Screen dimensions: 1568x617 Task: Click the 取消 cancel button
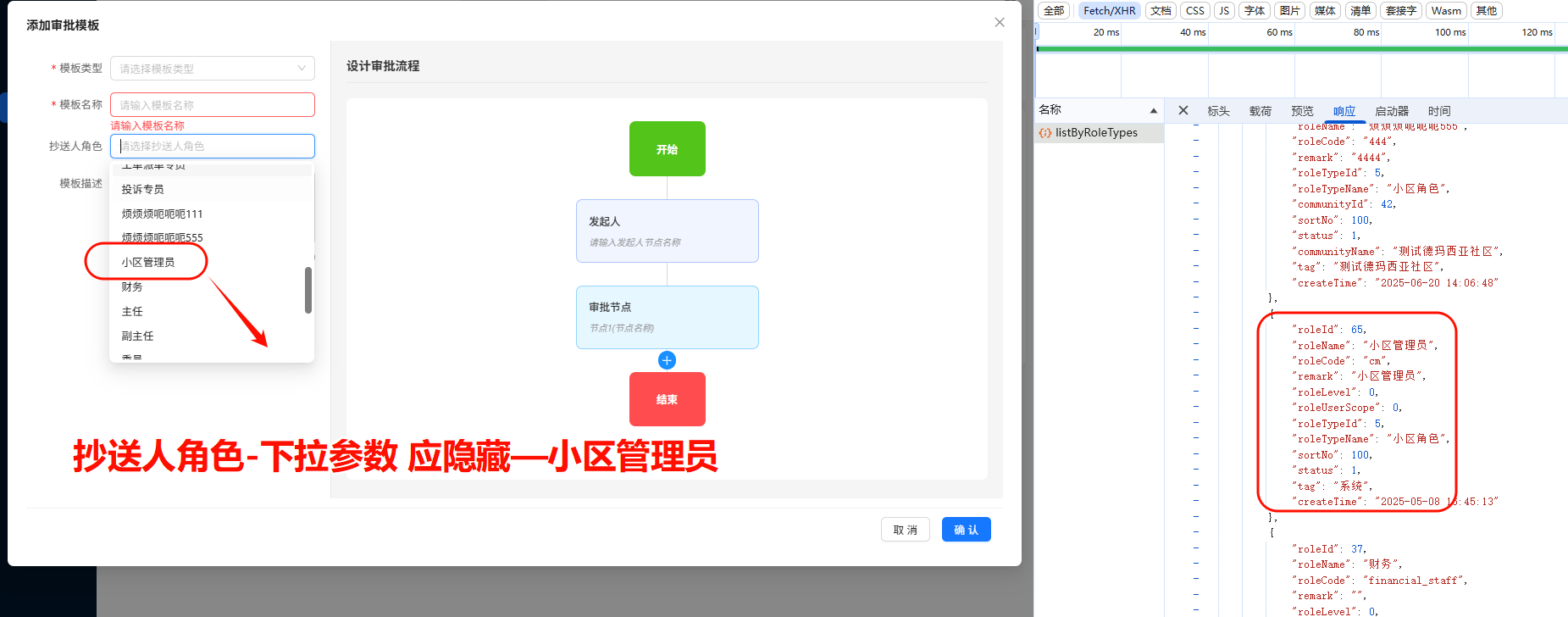(x=905, y=530)
